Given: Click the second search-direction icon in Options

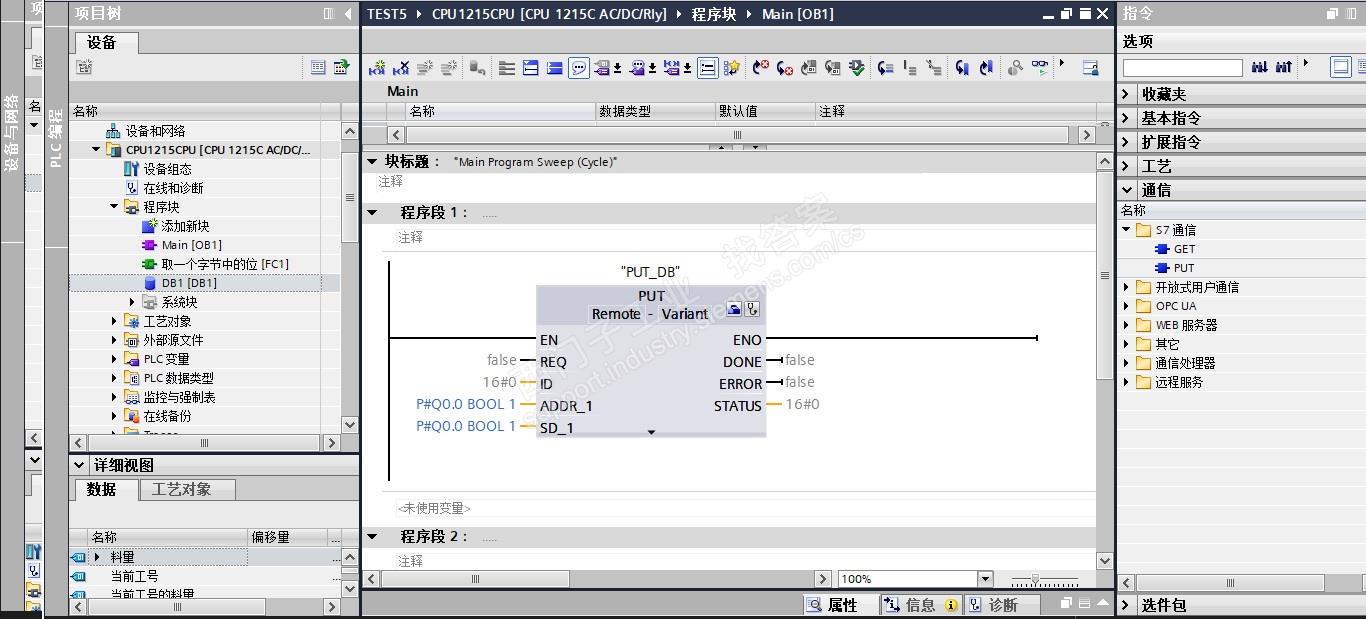Looking at the screenshot, I should [x=1283, y=66].
